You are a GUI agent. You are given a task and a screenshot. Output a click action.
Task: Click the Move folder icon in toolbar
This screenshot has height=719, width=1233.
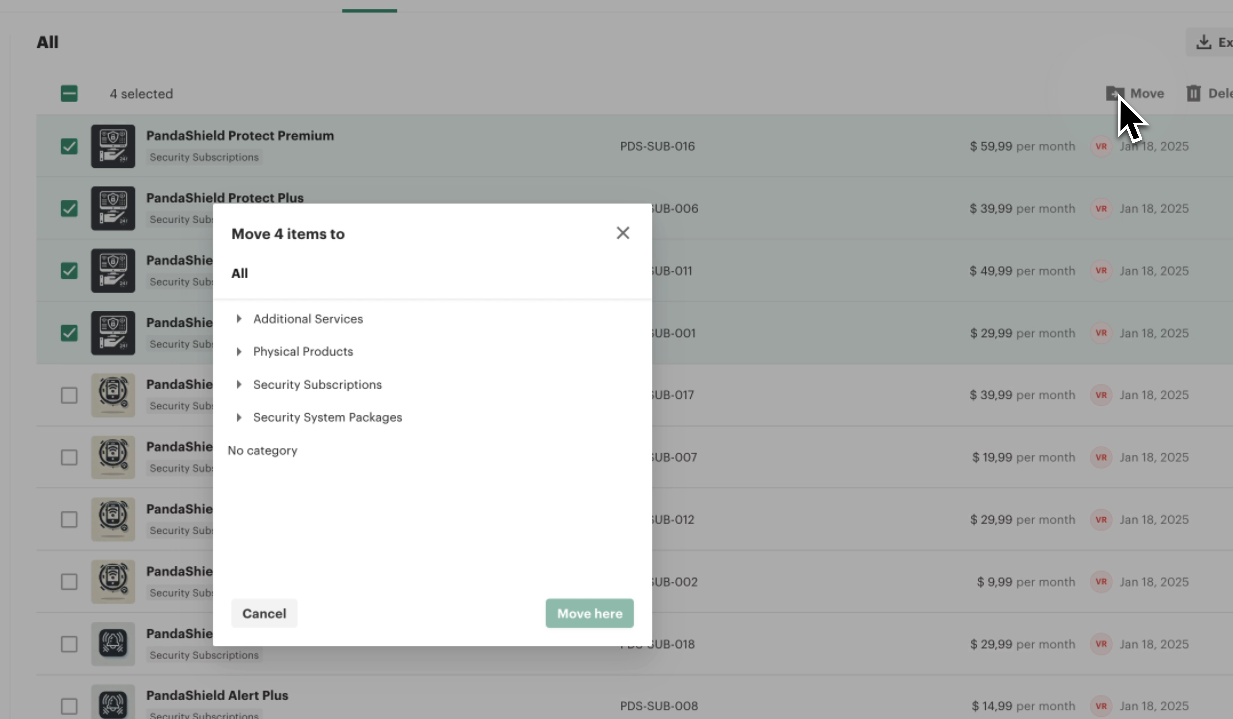point(1114,93)
